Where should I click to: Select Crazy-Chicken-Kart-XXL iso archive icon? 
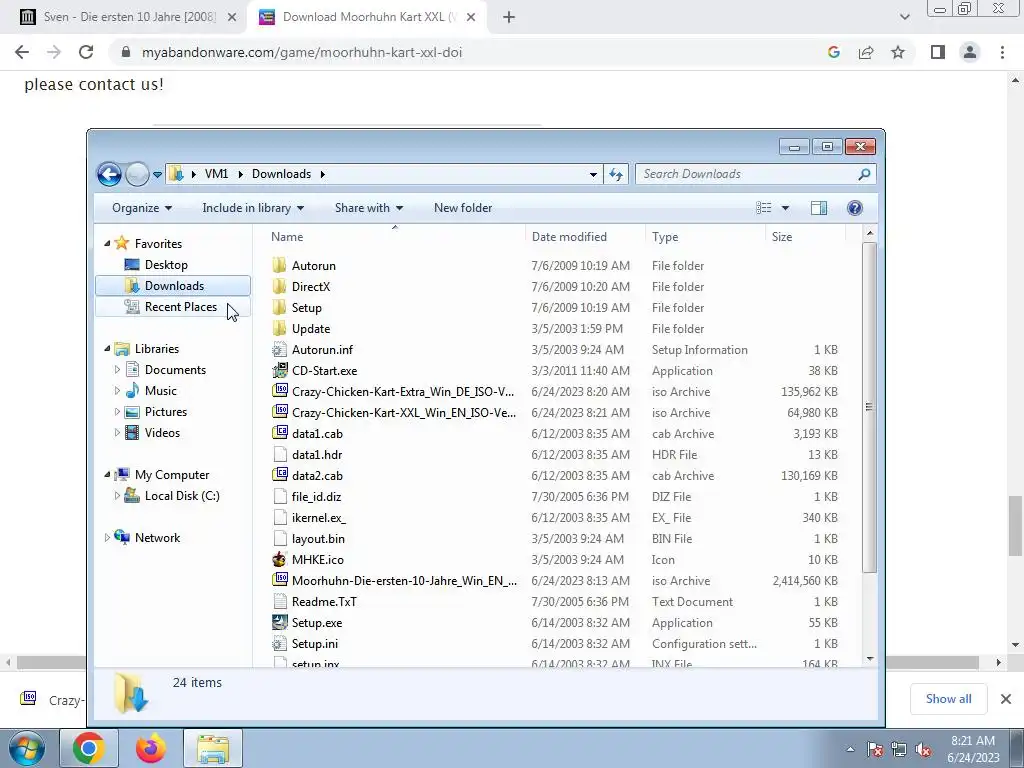click(x=280, y=412)
